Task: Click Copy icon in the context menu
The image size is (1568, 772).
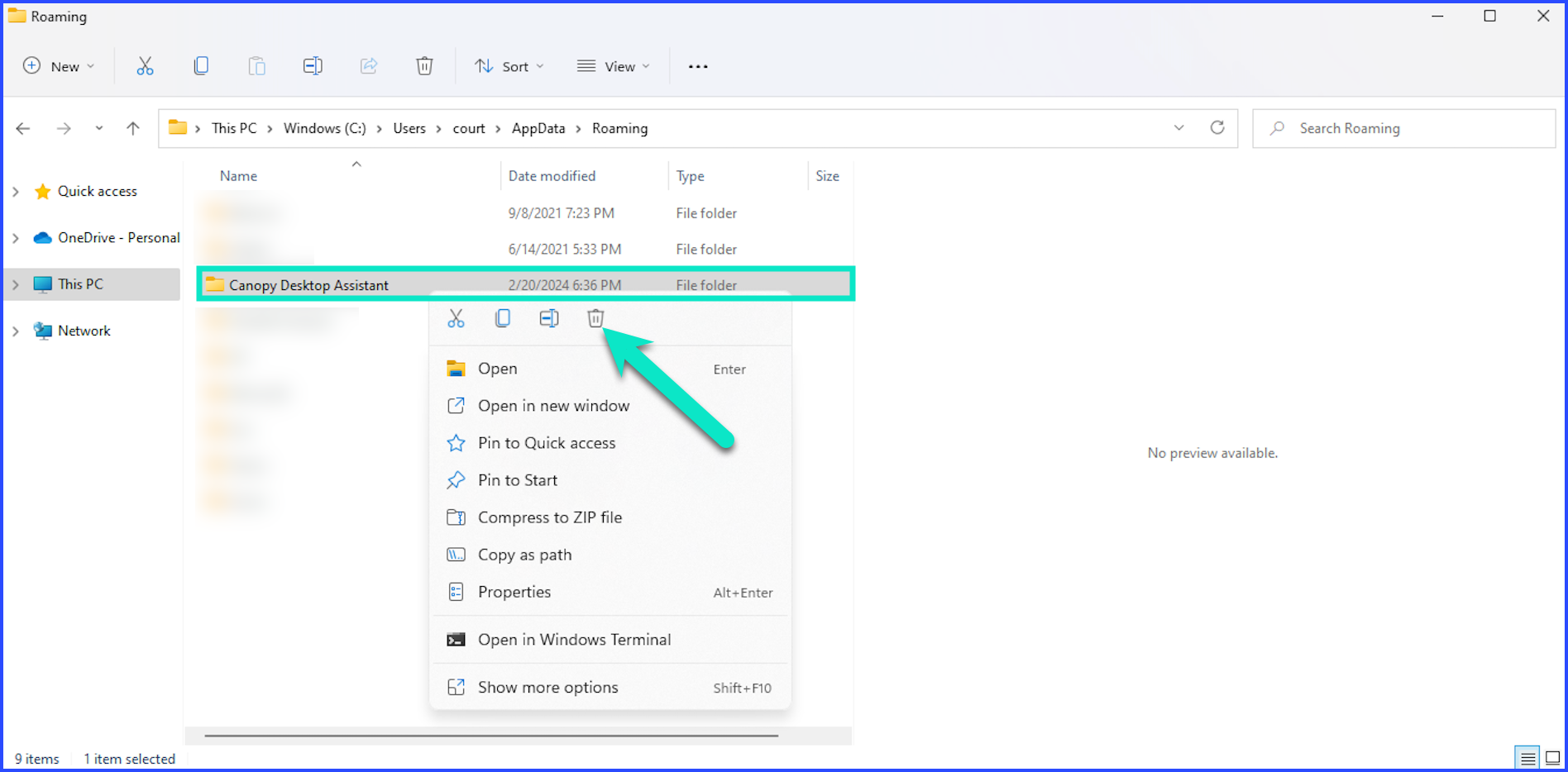Action: pyautogui.click(x=503, y=318)
